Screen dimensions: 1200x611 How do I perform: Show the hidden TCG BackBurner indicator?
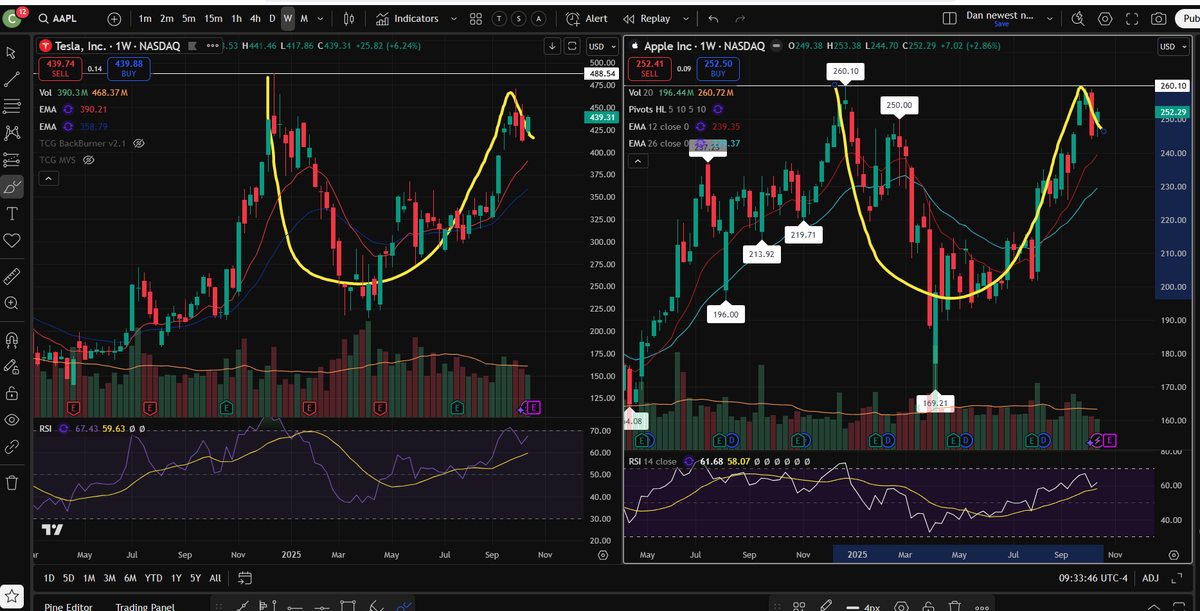pos(139,144)
